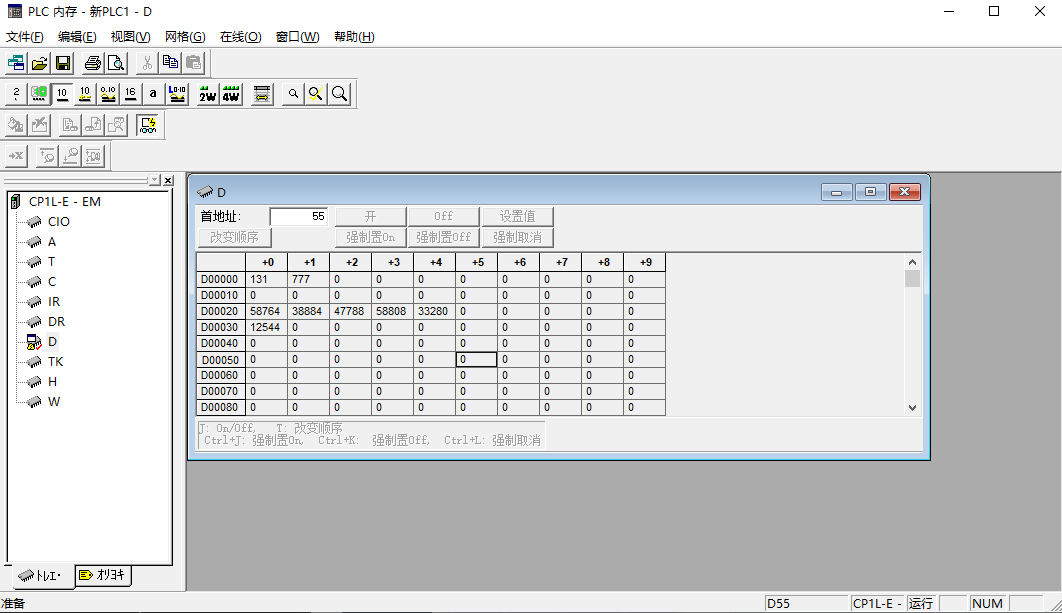Toggle the decimal 10 display format button

pyautogui.click(x=62, y=94)
